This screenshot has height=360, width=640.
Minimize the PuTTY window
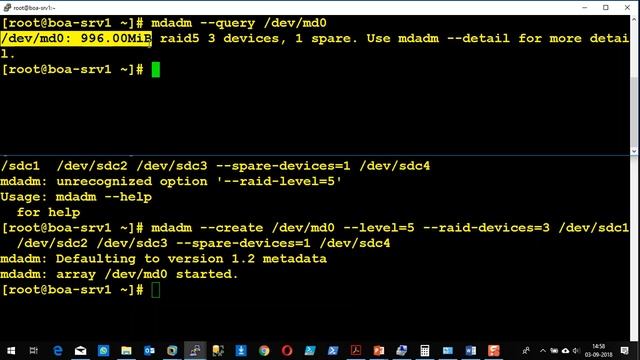584,7
